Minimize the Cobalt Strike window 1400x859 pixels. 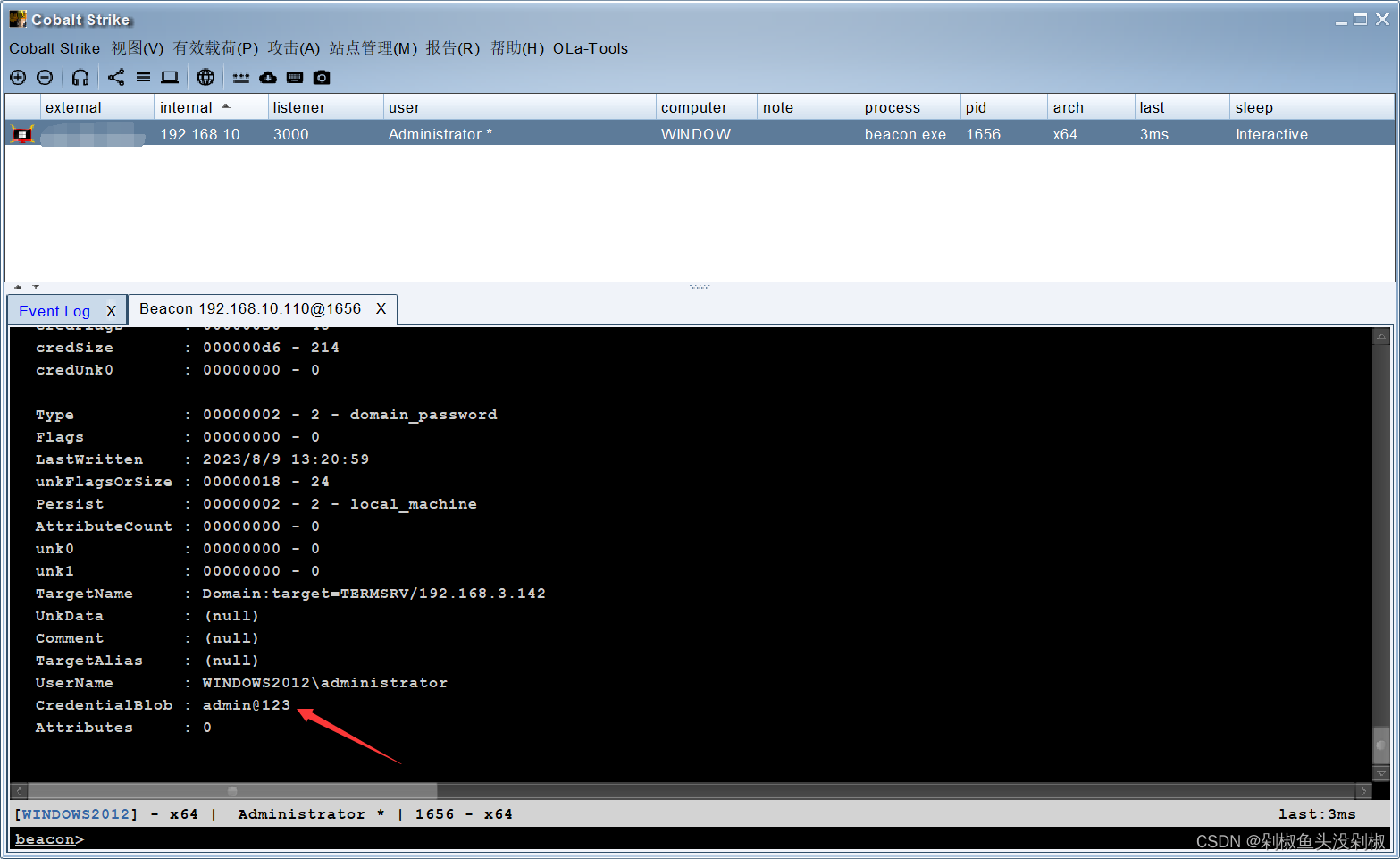pos(1341,21)
